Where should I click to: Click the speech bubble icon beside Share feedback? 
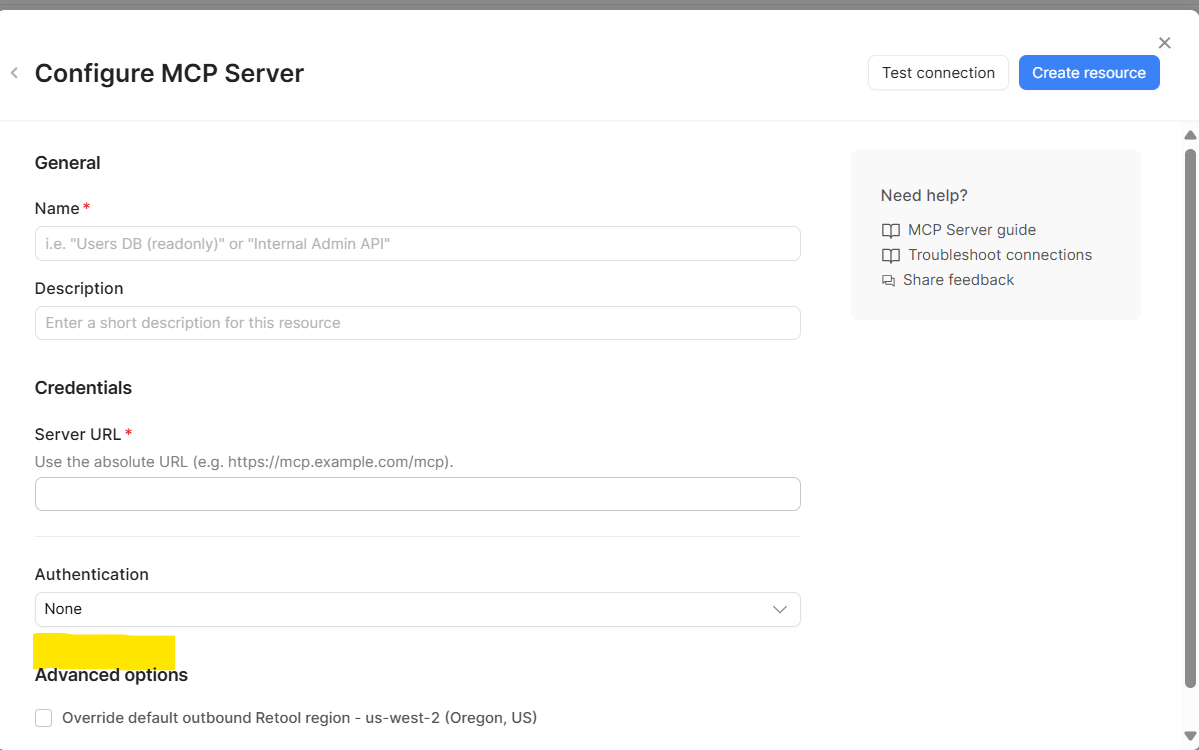[888, 281]
